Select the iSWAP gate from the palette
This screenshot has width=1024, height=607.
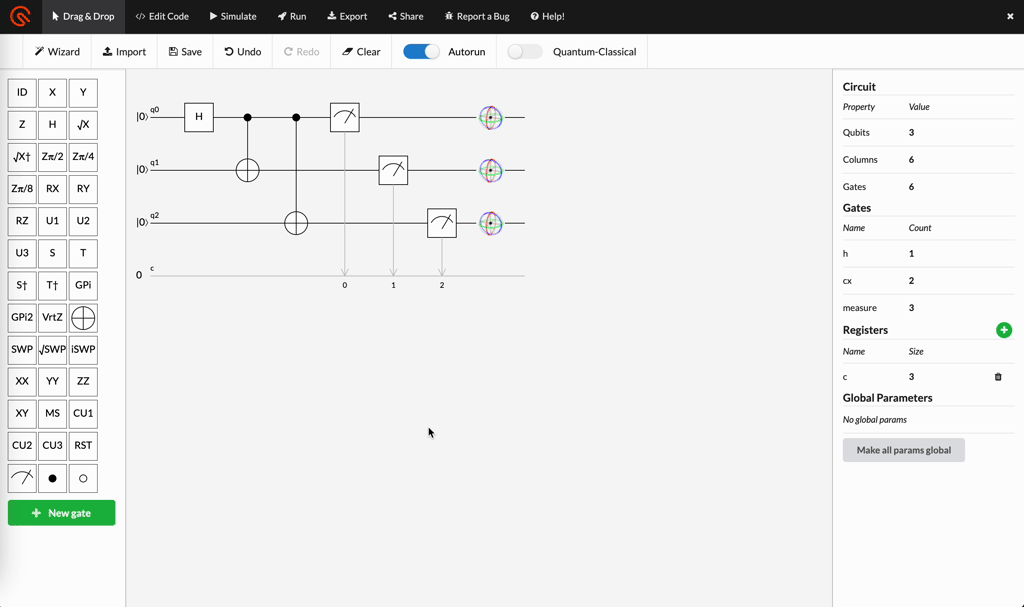pyautogui.click(x=82, y=349)
